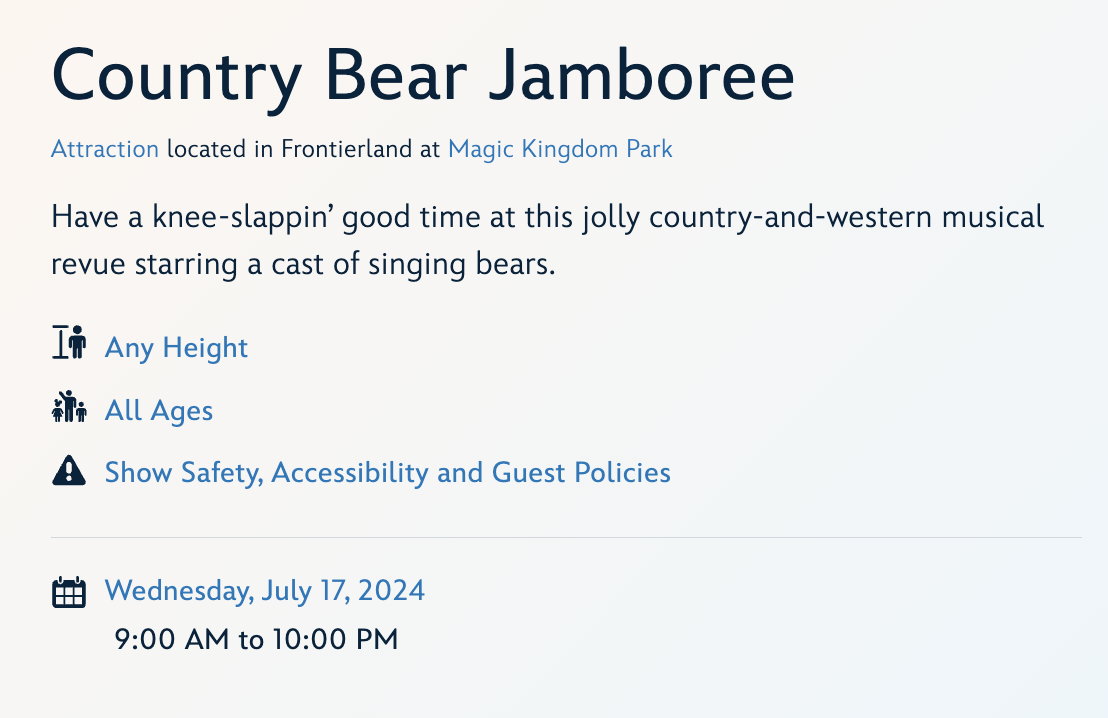The image size is (1108, 718).
Task: Expand Show Safety, Accessibility and Guest Policies
Action: [x=387, y=473]
